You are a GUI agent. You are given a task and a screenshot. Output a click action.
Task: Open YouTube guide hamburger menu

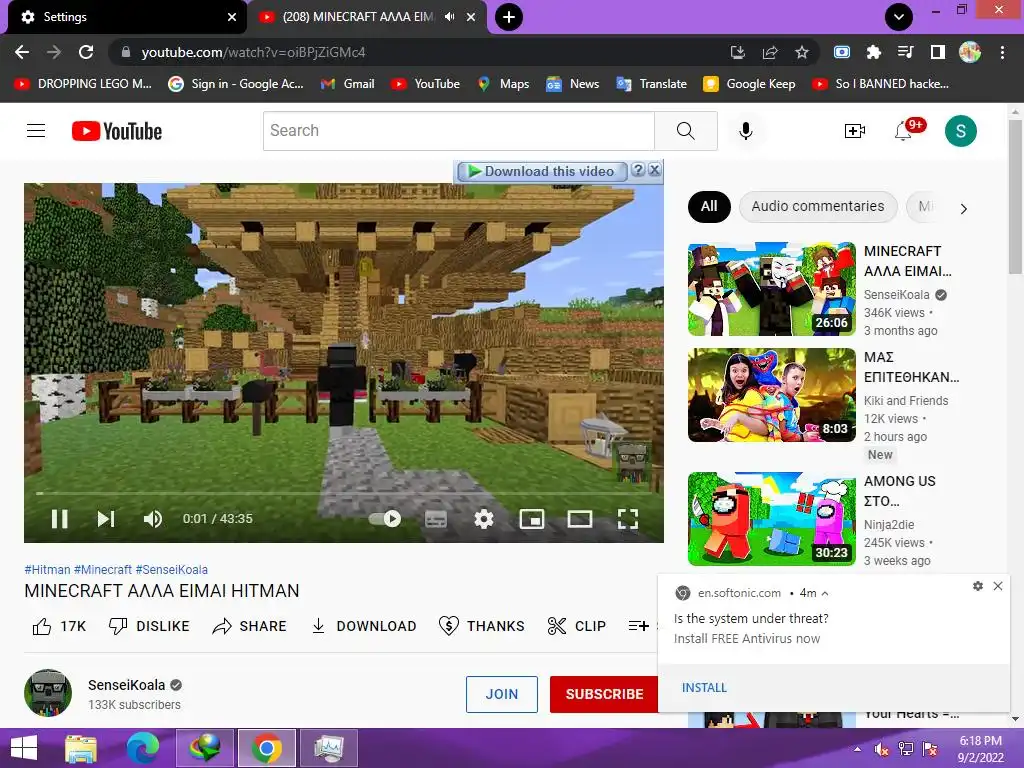pyautogui.click(x=36, y=131)
